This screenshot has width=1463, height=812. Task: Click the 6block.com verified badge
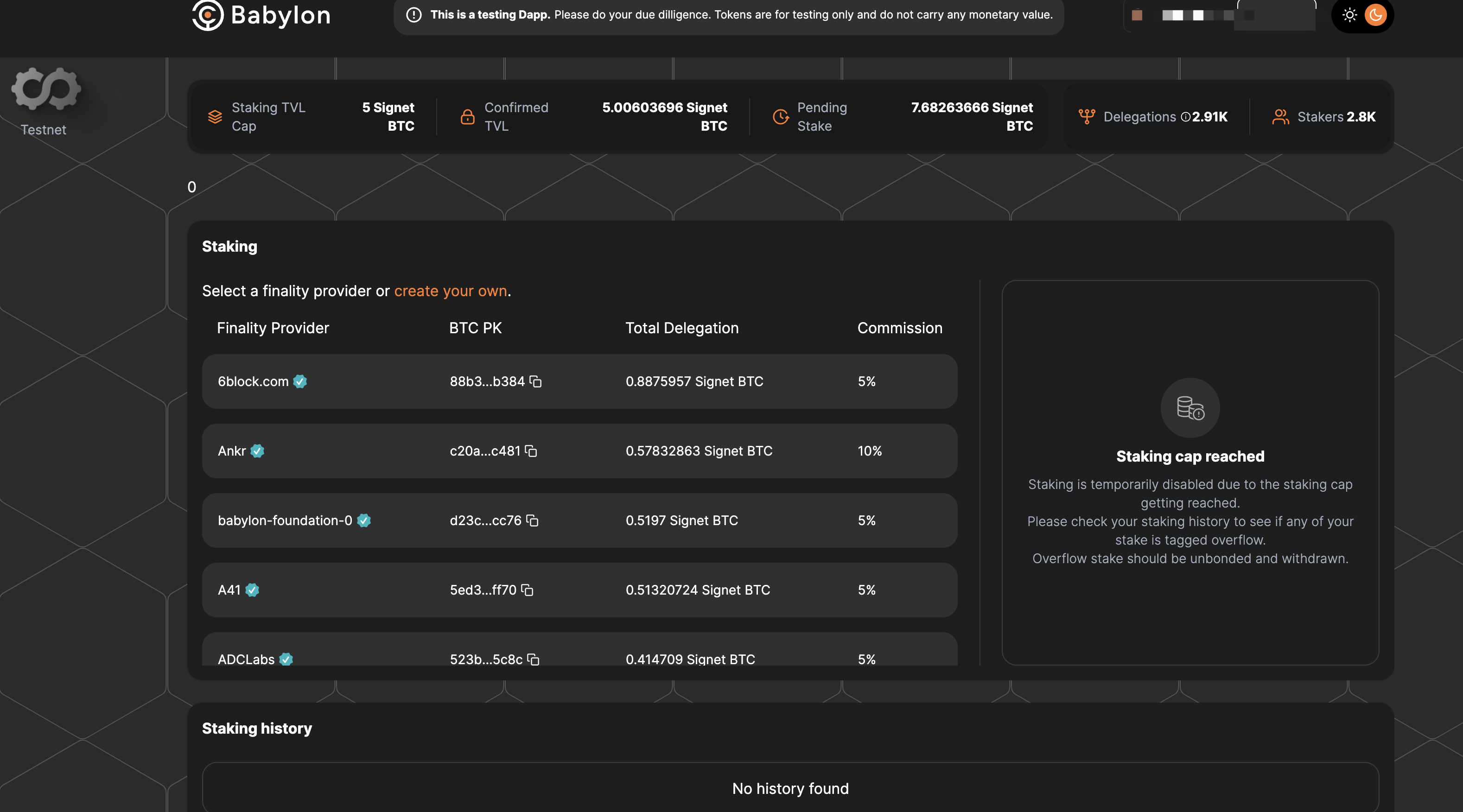coord(300,381)
